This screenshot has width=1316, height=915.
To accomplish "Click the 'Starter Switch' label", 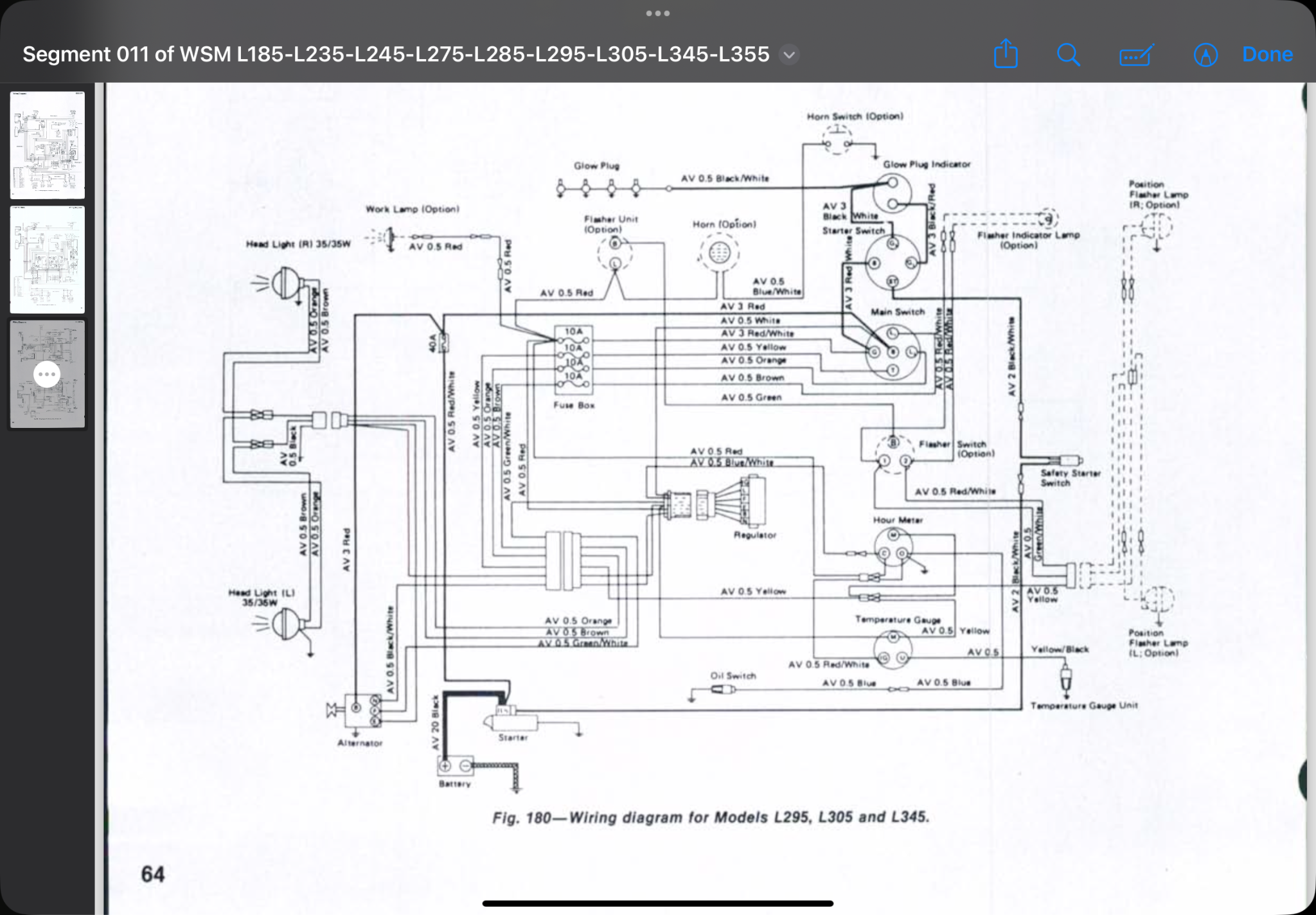I will 853,231.
